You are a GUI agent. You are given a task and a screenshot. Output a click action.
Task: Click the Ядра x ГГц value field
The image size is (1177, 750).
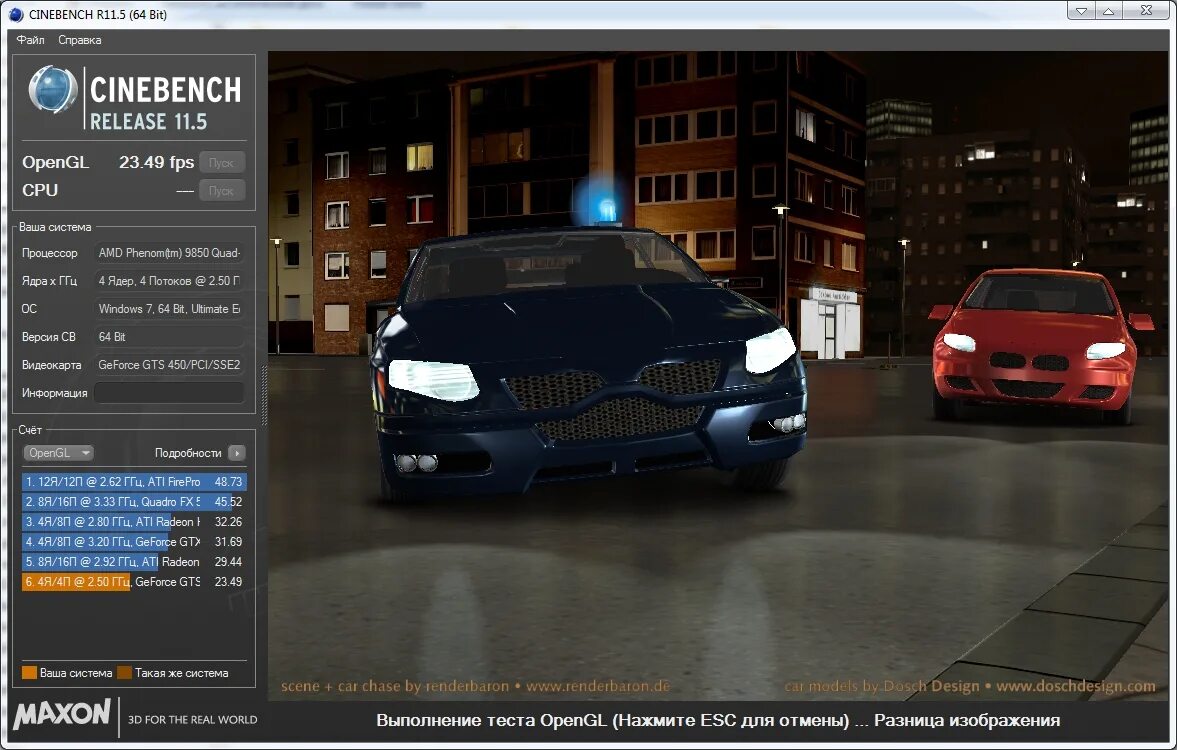[169, 281]
